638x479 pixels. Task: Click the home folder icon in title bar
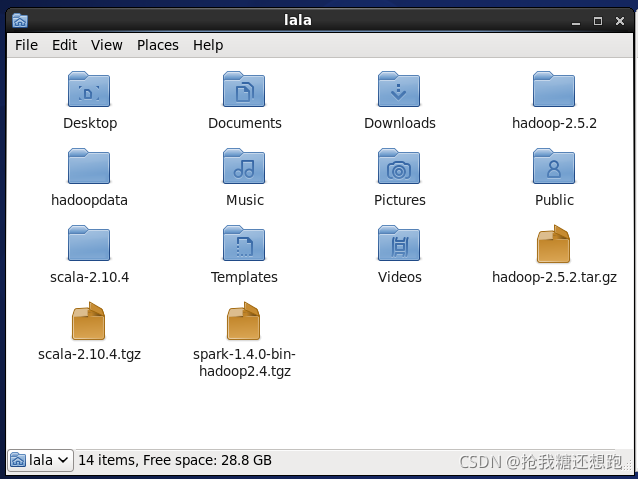tap(20, 20)
